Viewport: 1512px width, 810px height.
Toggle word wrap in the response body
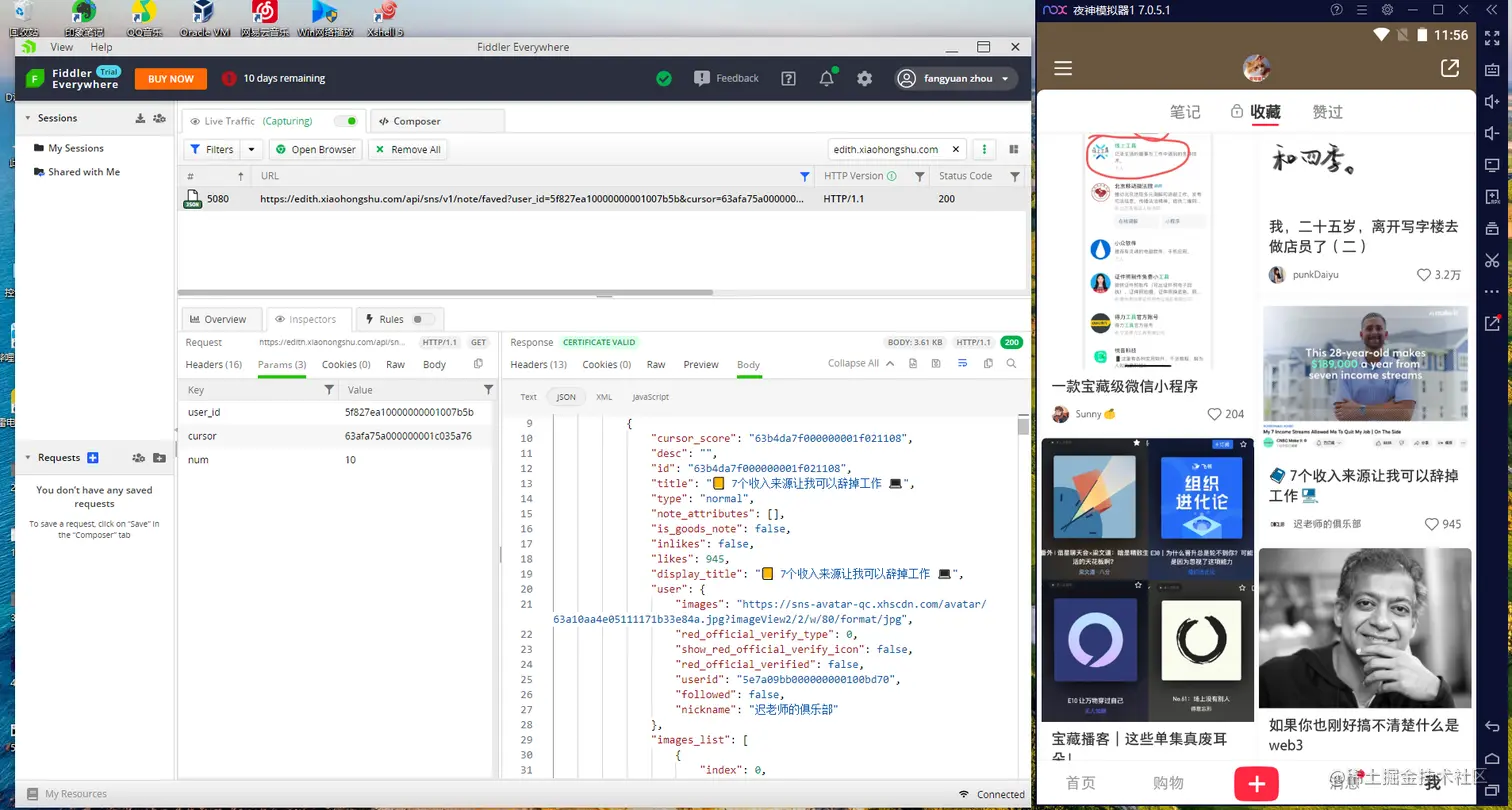(x=962, y=364)
